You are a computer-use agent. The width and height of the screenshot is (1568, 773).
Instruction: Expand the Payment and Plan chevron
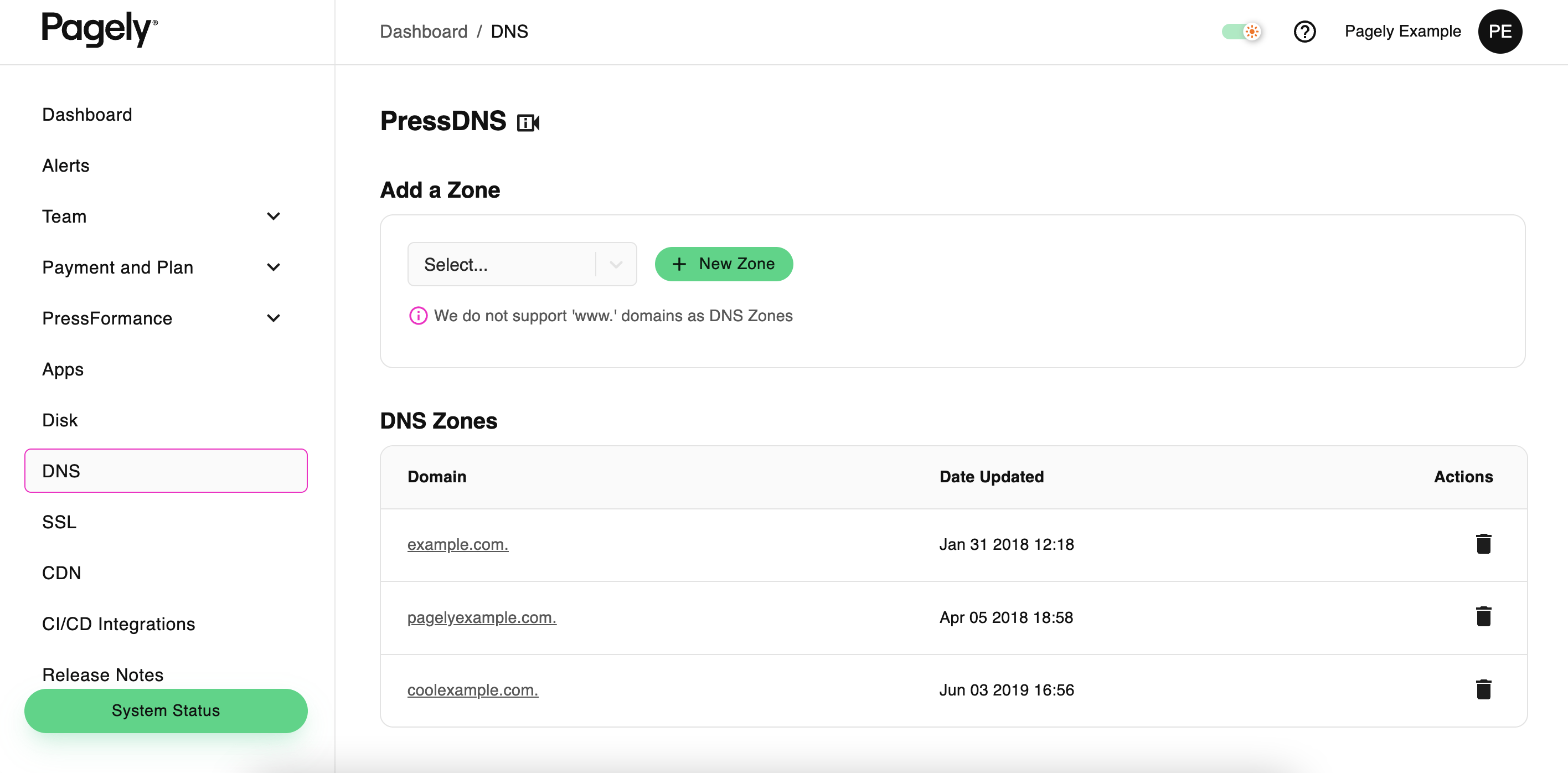click(274, 267)
